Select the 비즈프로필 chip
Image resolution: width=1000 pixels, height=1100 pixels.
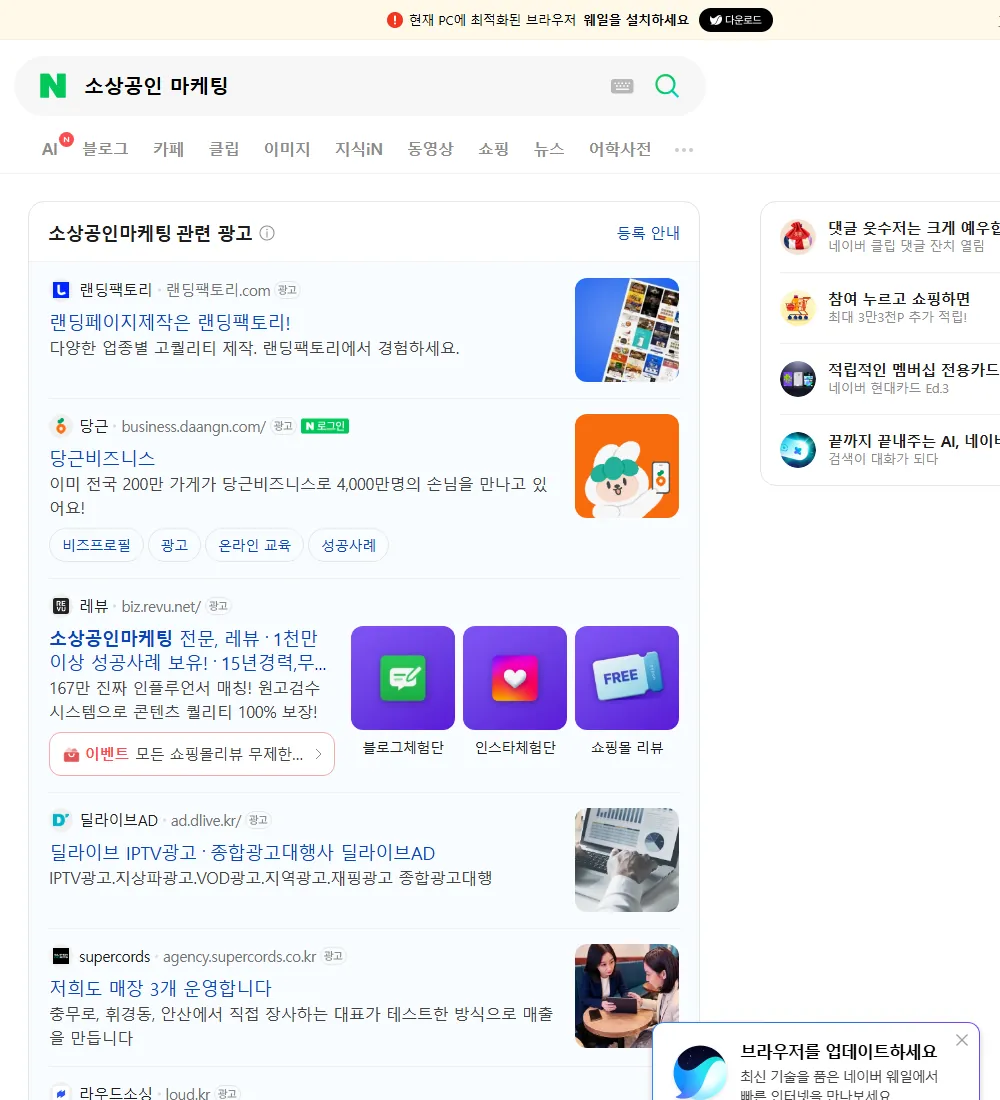pos(96,545)
